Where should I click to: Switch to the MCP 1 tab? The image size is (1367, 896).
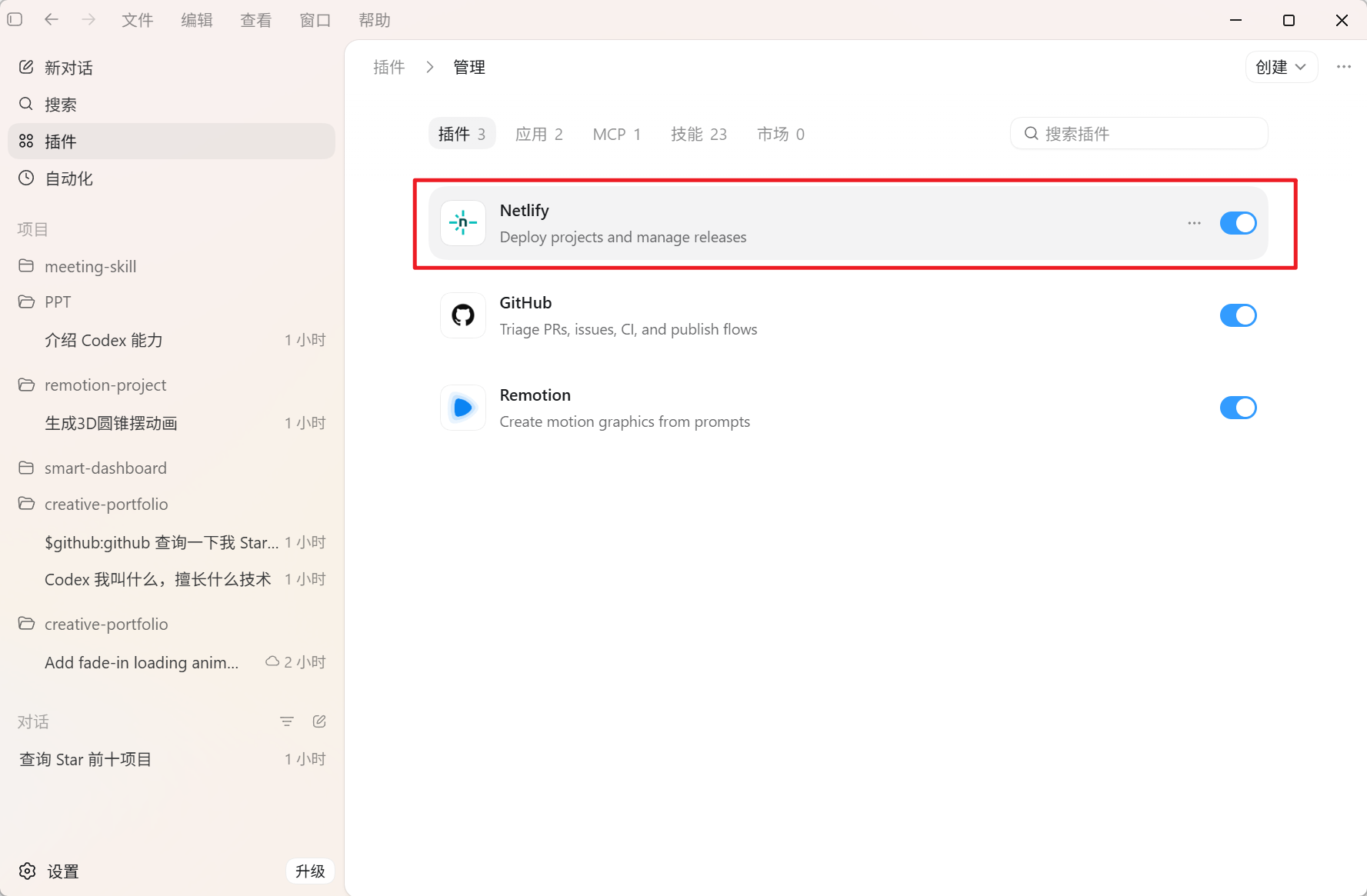click(617, 134)
